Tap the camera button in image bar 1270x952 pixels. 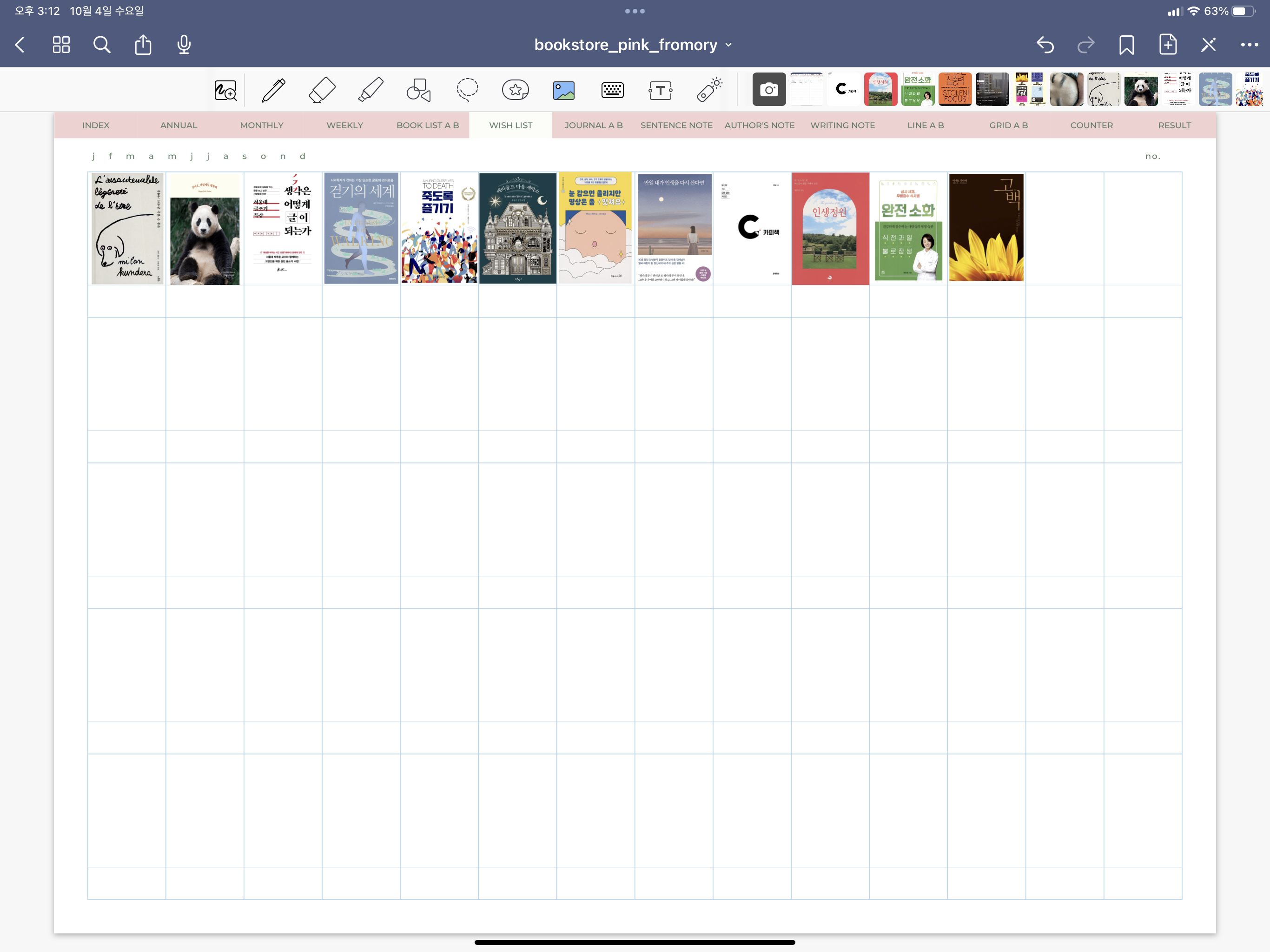(x=769, y=90)
